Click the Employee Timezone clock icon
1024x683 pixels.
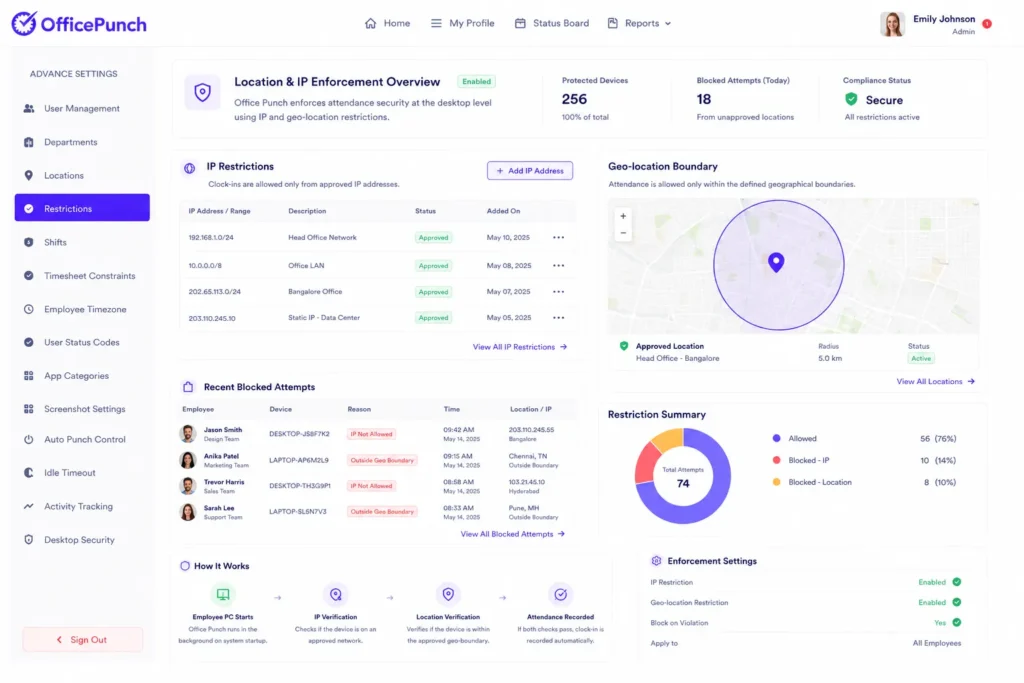point(29,309)
